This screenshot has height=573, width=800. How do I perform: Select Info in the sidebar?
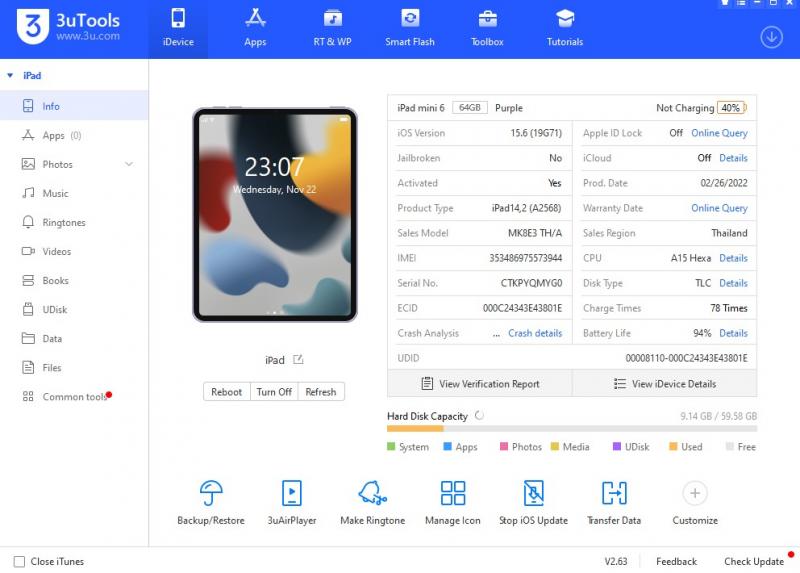point(74,106)
